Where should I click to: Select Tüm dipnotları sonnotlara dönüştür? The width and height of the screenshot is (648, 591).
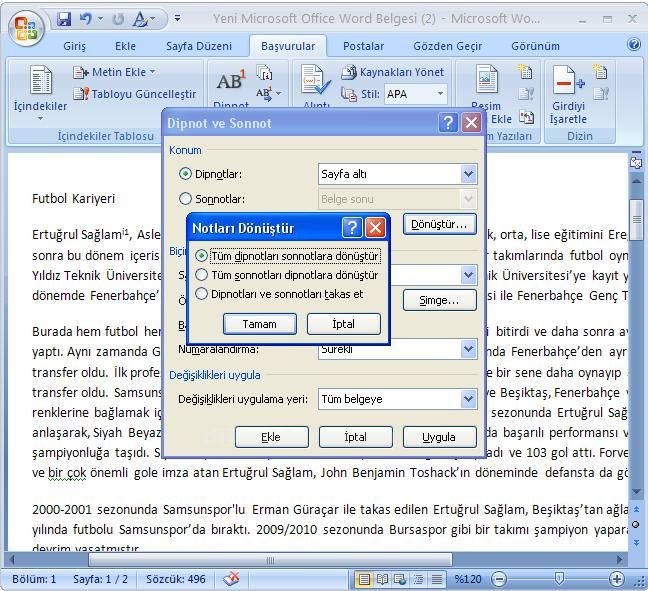pos(201,256)
